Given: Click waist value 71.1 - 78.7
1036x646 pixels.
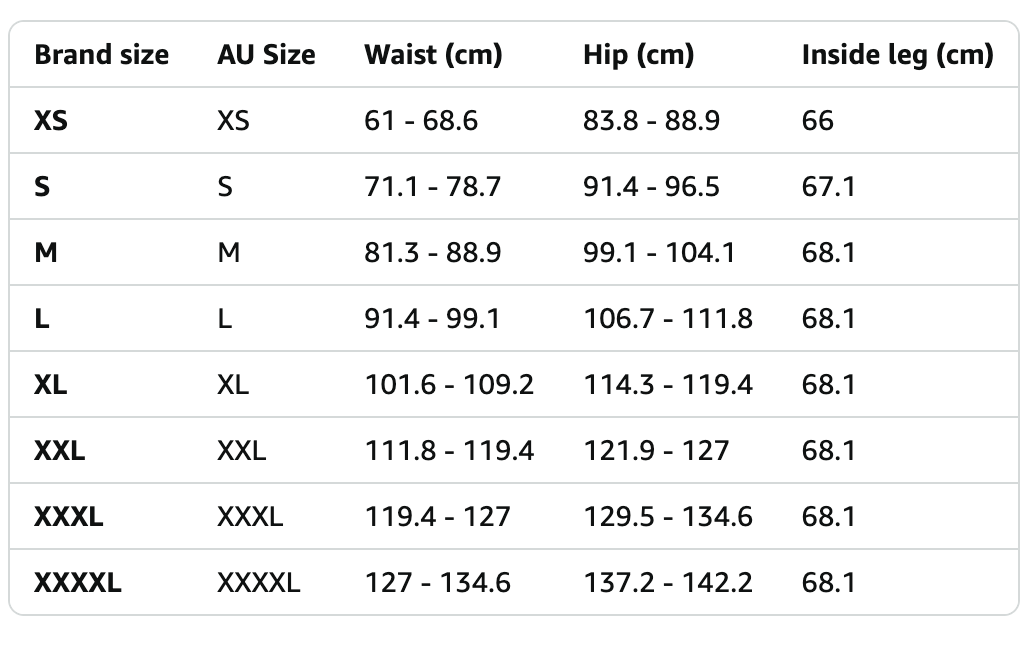Looking at the screenshot, I should [433, 187].
